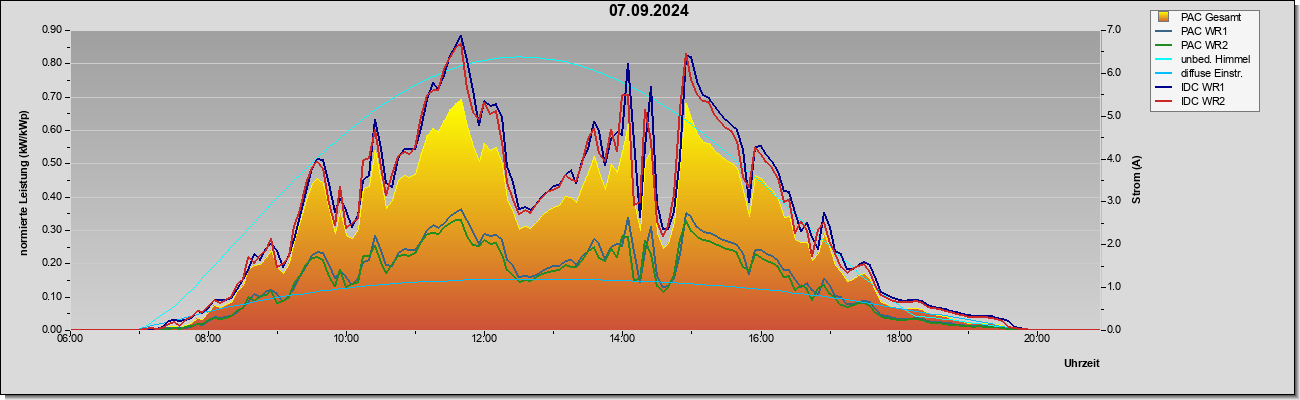The height and width of the screenshot is (400, 1300).
Task: Select the IDC WR2 legend text
Action: [x=1203, y=102]
